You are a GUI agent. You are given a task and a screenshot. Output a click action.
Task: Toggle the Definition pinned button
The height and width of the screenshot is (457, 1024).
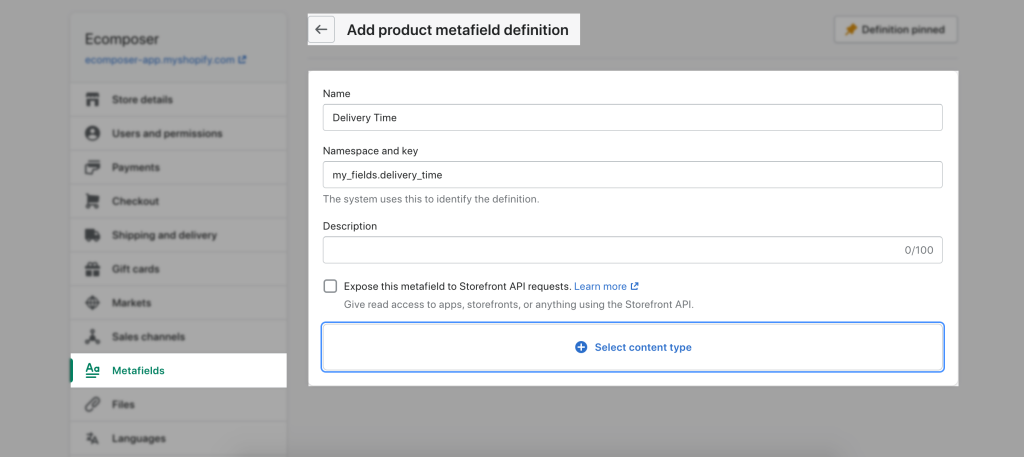(x=896, y=30)
